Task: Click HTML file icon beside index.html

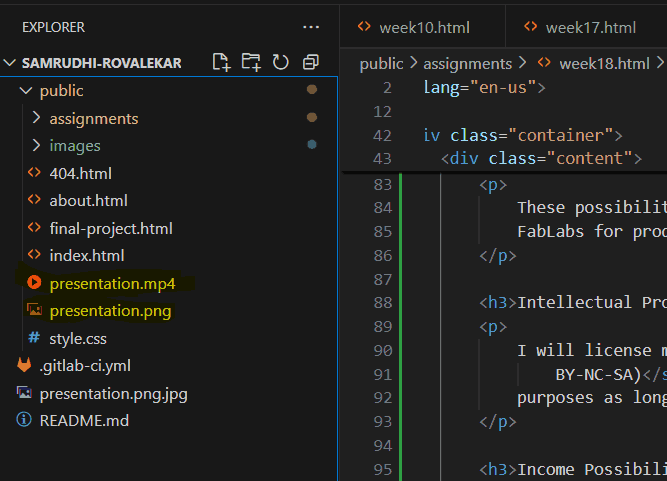Action: [x=34, y=255]
